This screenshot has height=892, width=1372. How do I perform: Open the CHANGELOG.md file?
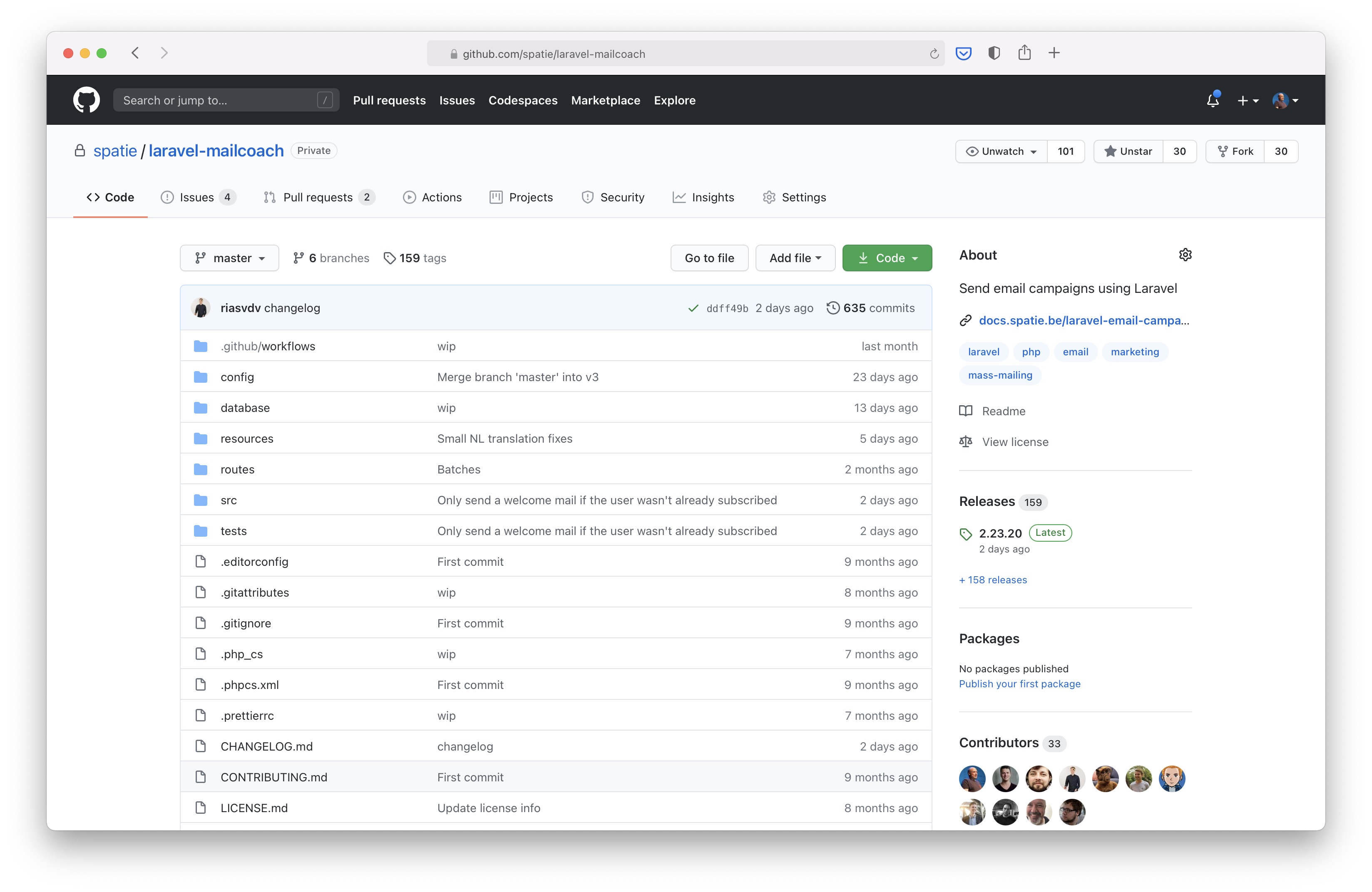click(266, 746)
